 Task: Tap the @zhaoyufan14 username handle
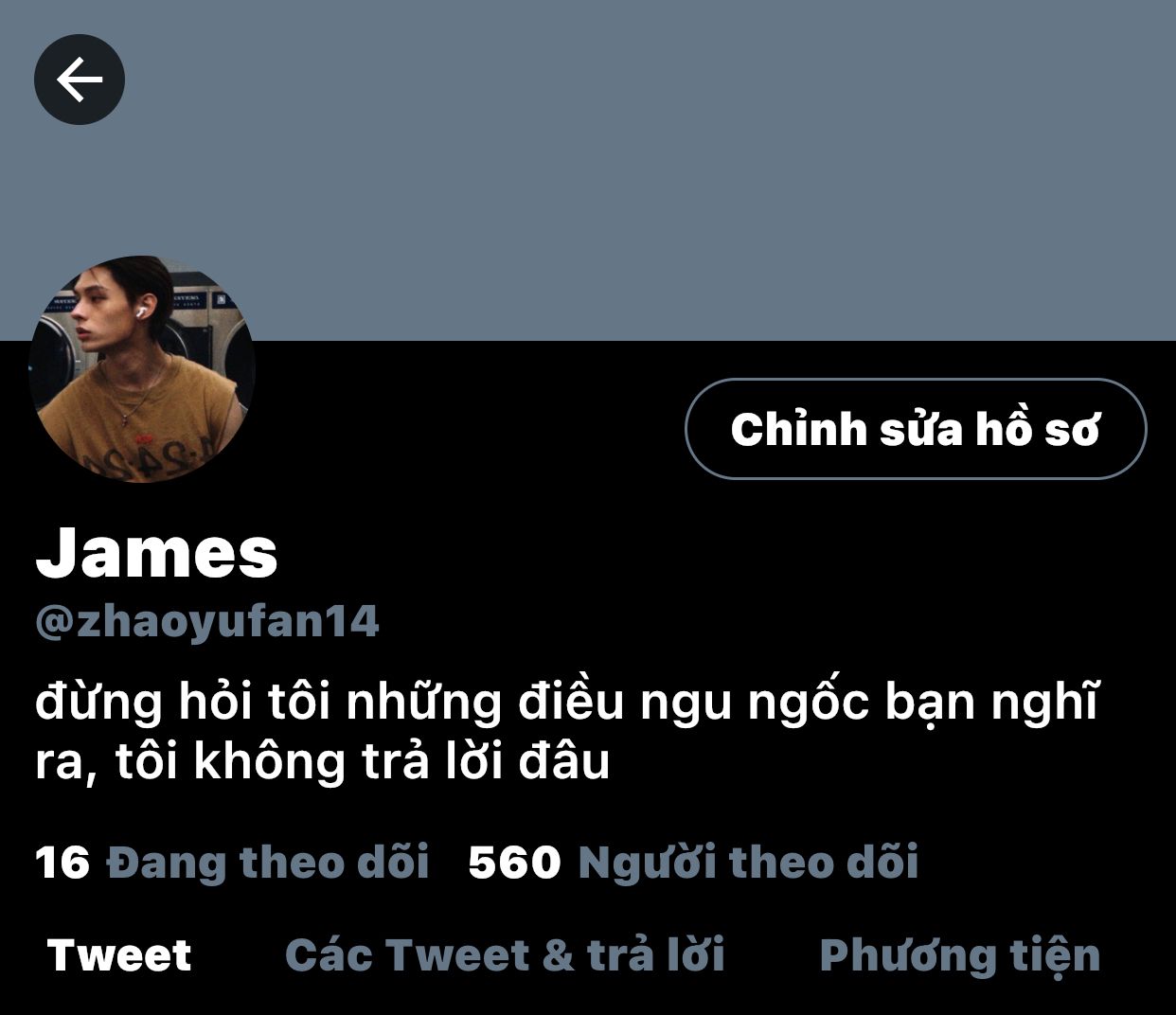click(207, 622)
